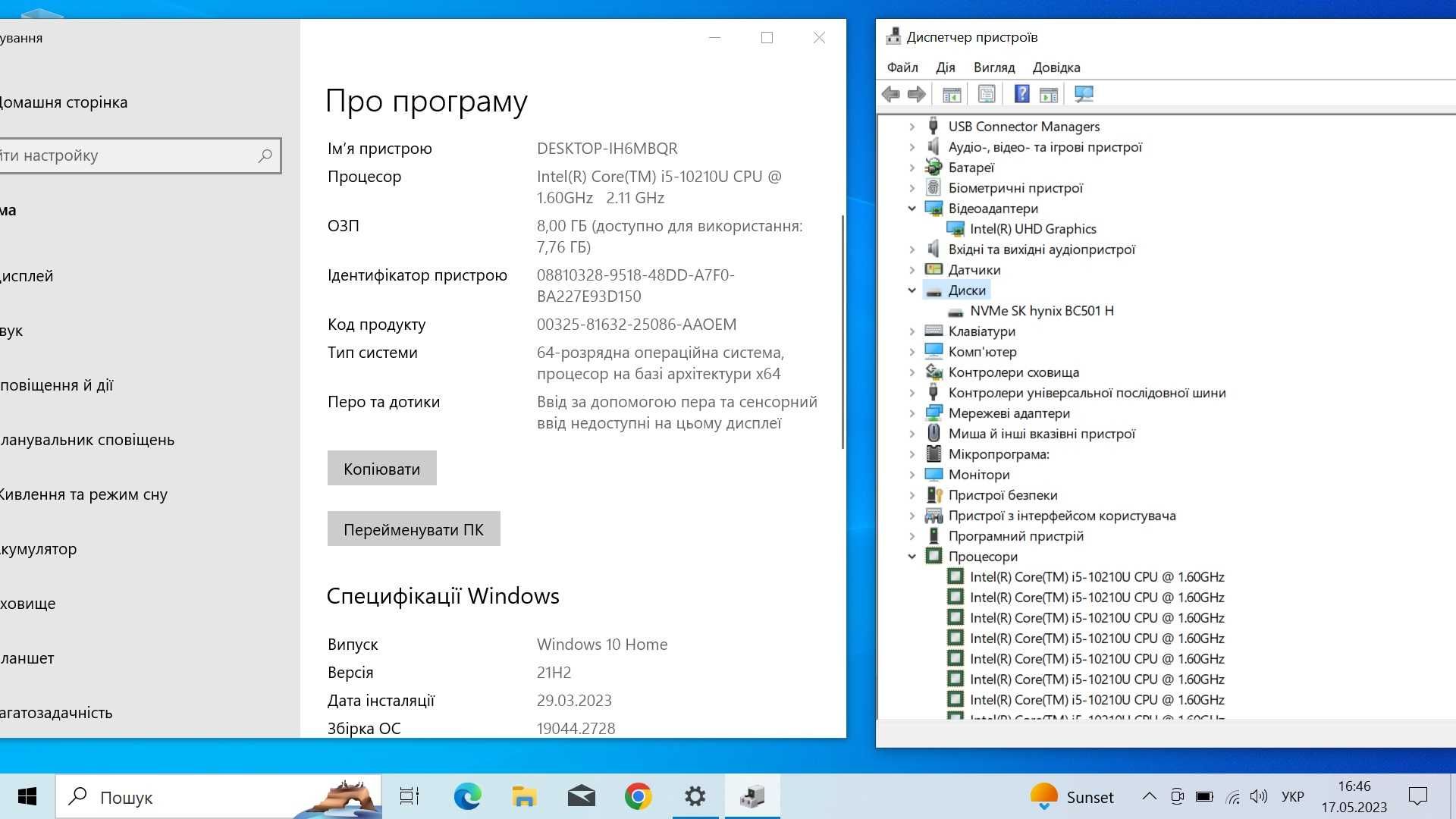Open the Файл menu in Device Manager

click(902, 67)
